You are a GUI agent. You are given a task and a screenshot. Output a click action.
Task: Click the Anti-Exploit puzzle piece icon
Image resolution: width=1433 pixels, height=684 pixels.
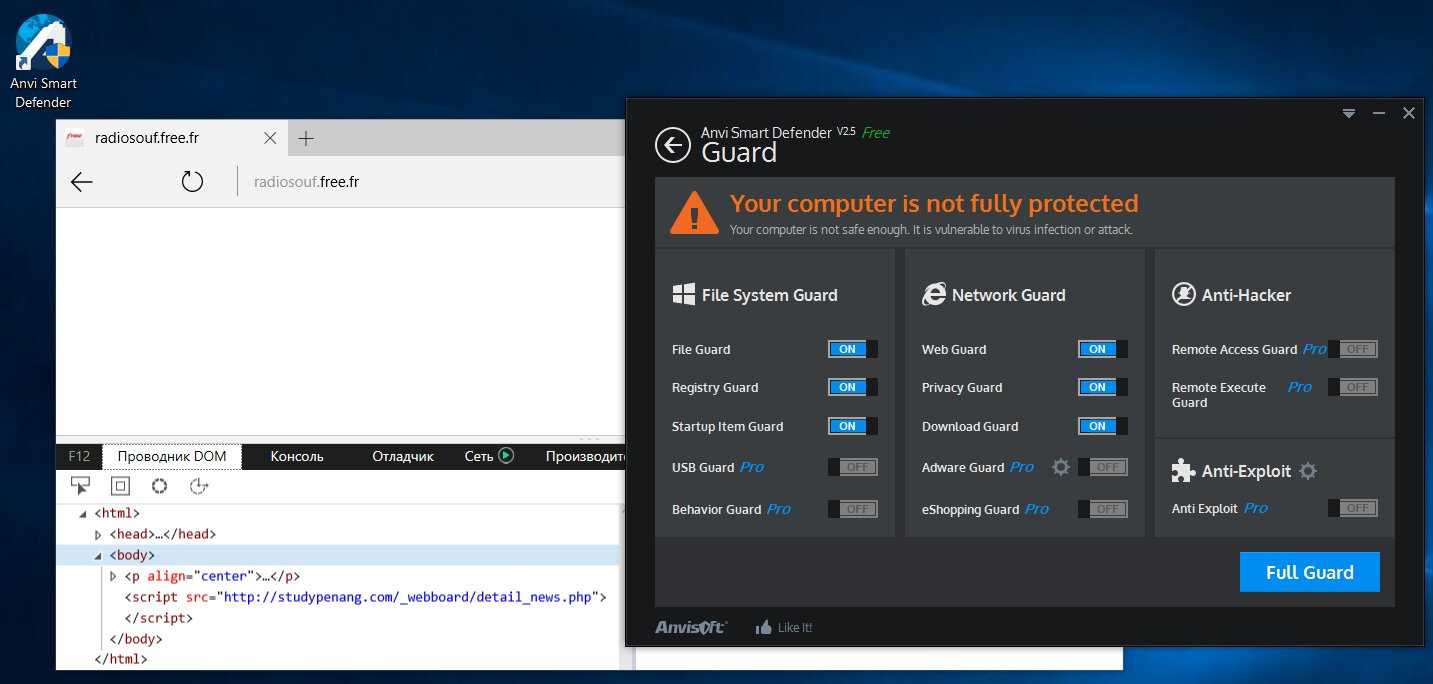[1184, 471]
